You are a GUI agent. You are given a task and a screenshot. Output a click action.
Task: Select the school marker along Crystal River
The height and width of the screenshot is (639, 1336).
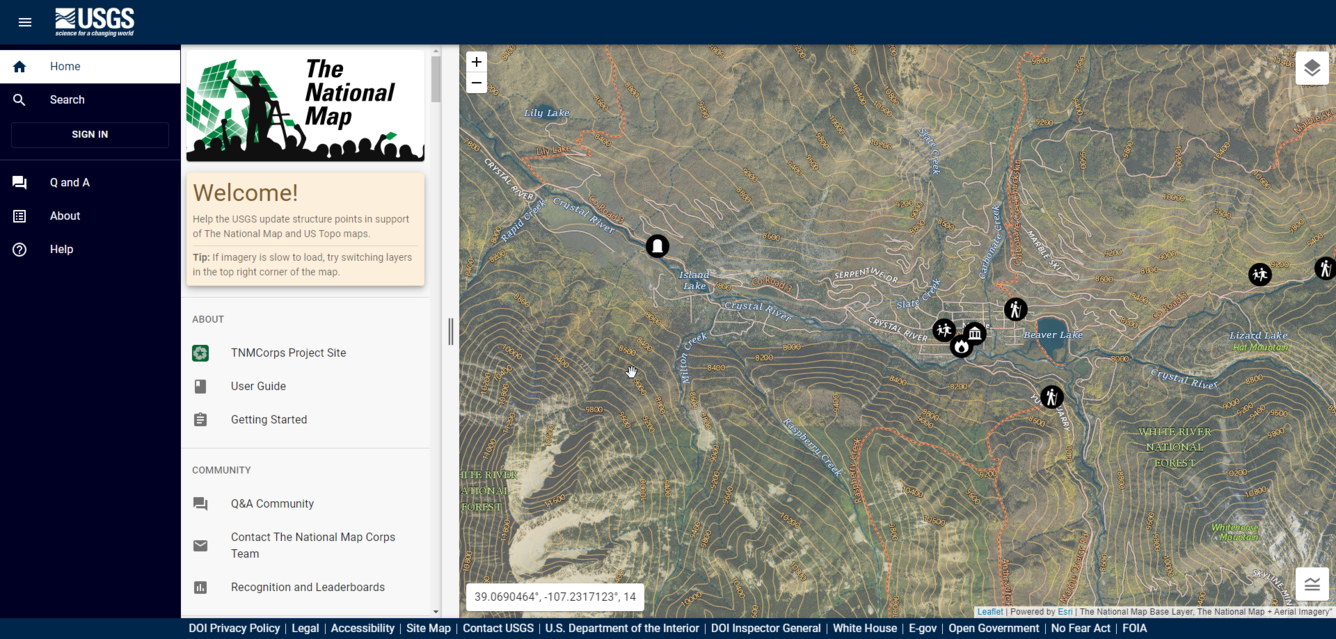click(x=942, y=328)
